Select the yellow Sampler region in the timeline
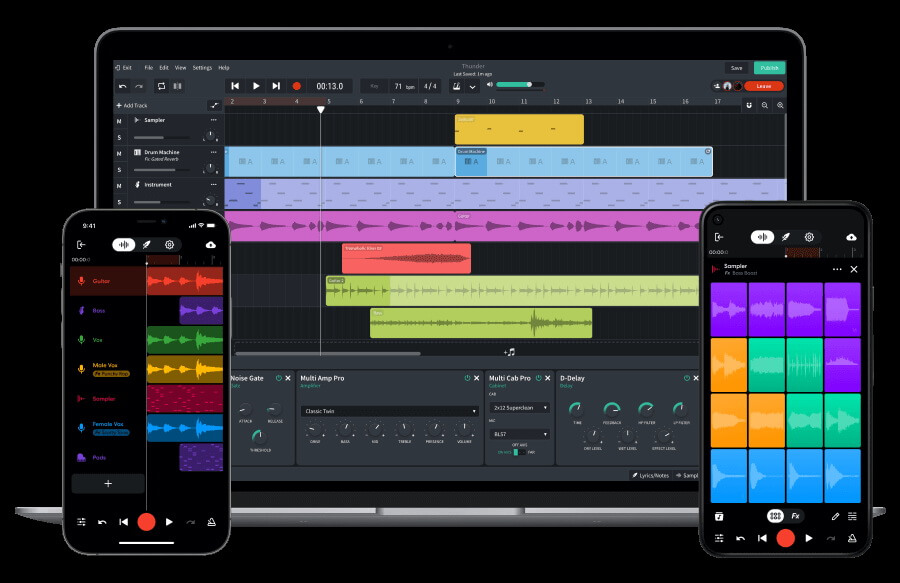The width and height of the screenshot is (900, 583). click(x=519, y=129)
